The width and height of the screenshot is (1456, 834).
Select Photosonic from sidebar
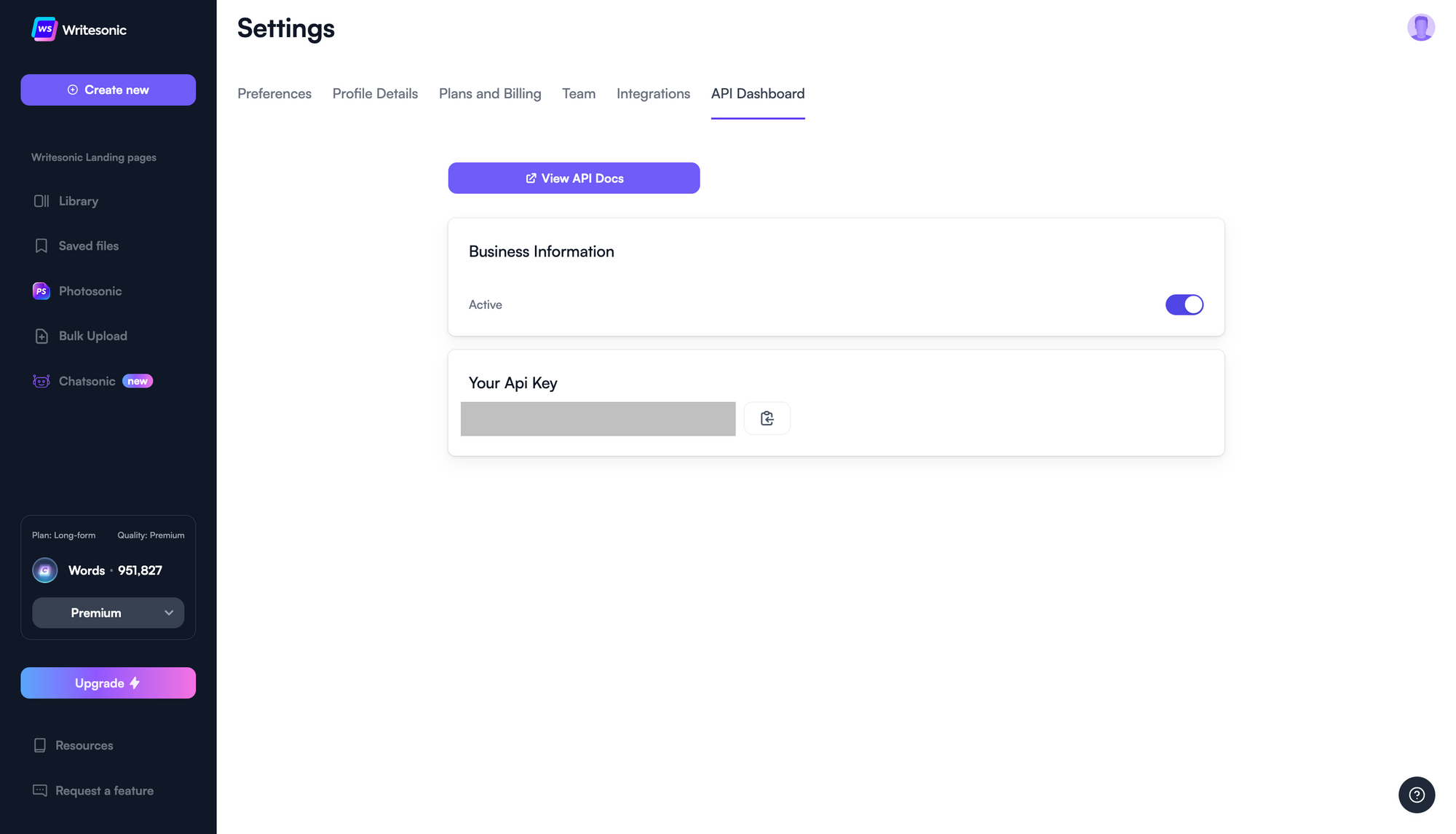90,292
